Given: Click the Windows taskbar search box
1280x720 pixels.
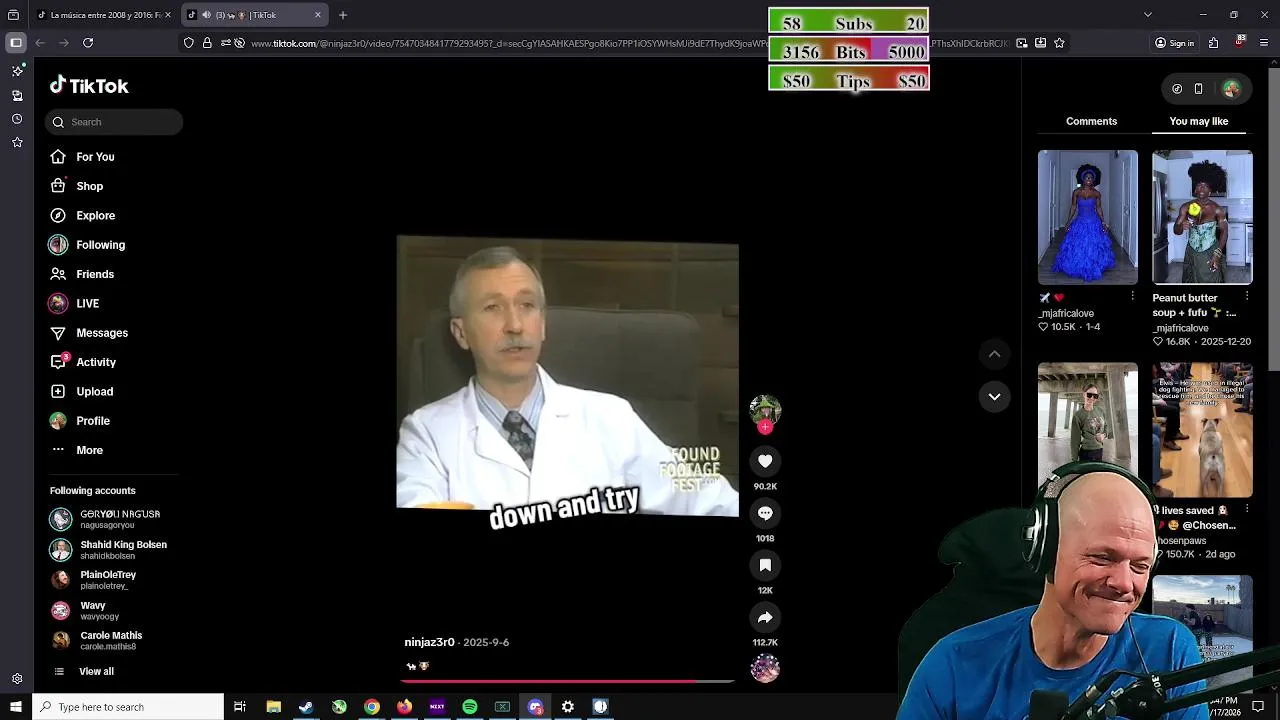Looking at the screenshot, I should point(128,707).
